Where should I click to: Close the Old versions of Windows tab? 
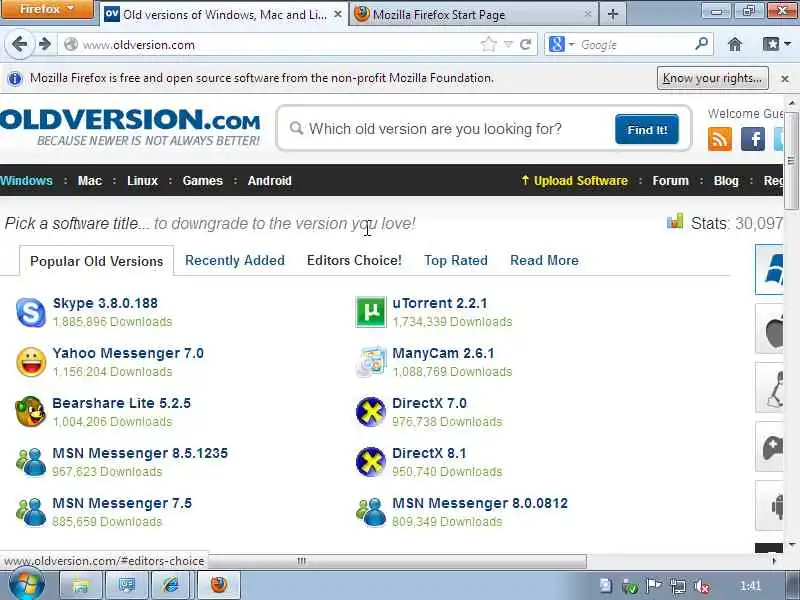(x=338, y=14)
